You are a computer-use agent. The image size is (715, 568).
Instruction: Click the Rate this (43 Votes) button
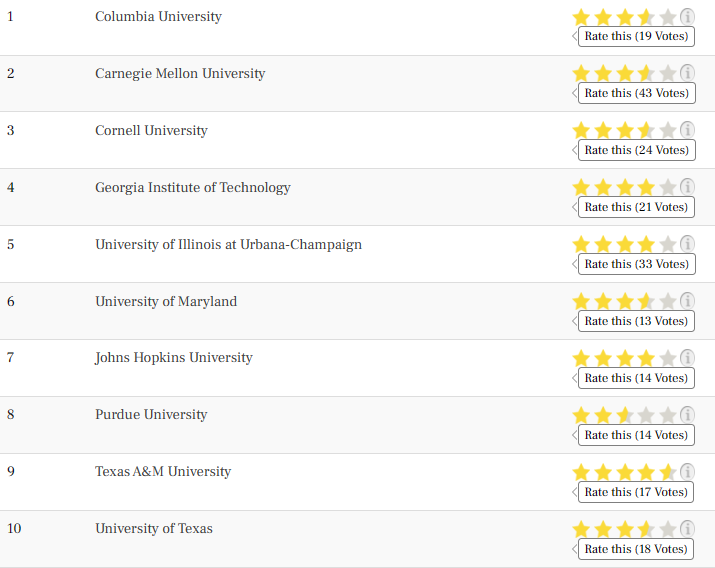coord(637,93)
